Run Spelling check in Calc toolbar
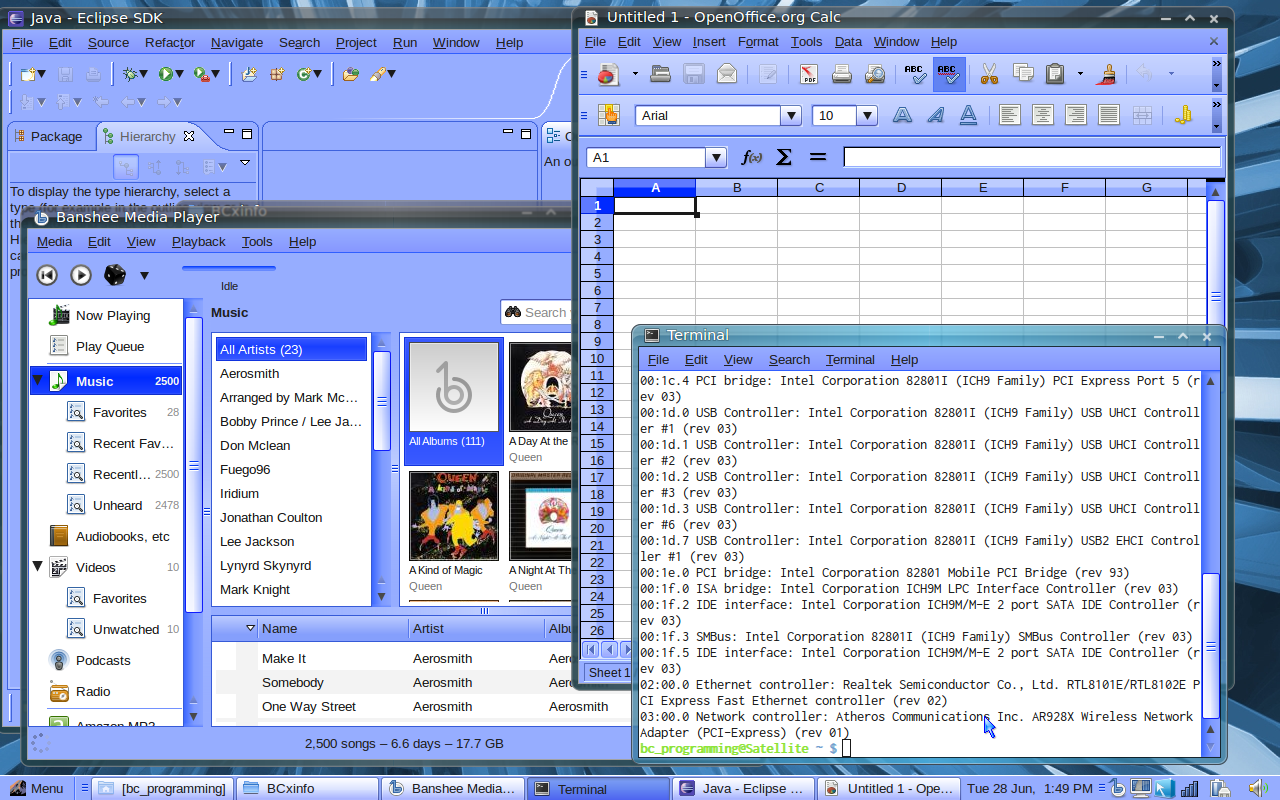Viewport: 1280px width, 800px height. [x=914, y=73]
